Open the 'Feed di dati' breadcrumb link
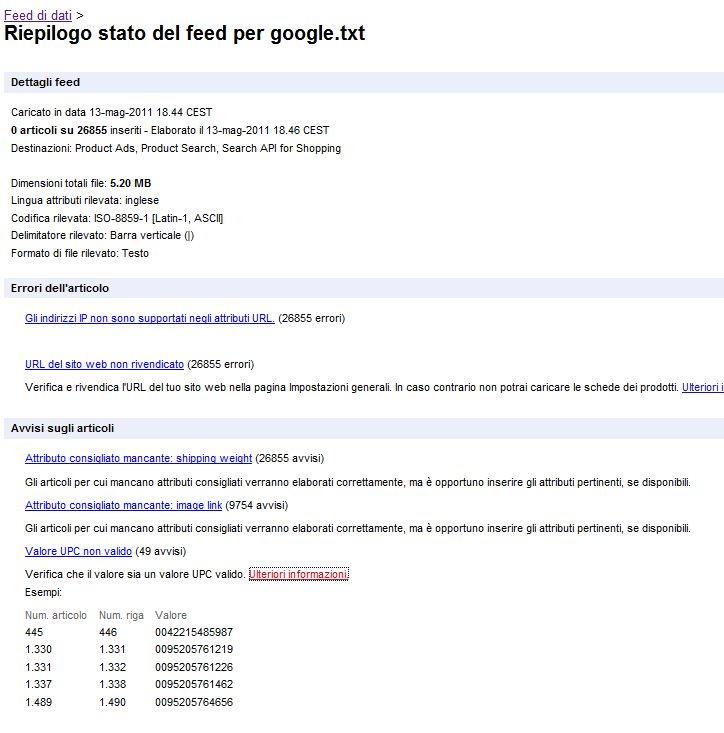 [x=38, y=15]
